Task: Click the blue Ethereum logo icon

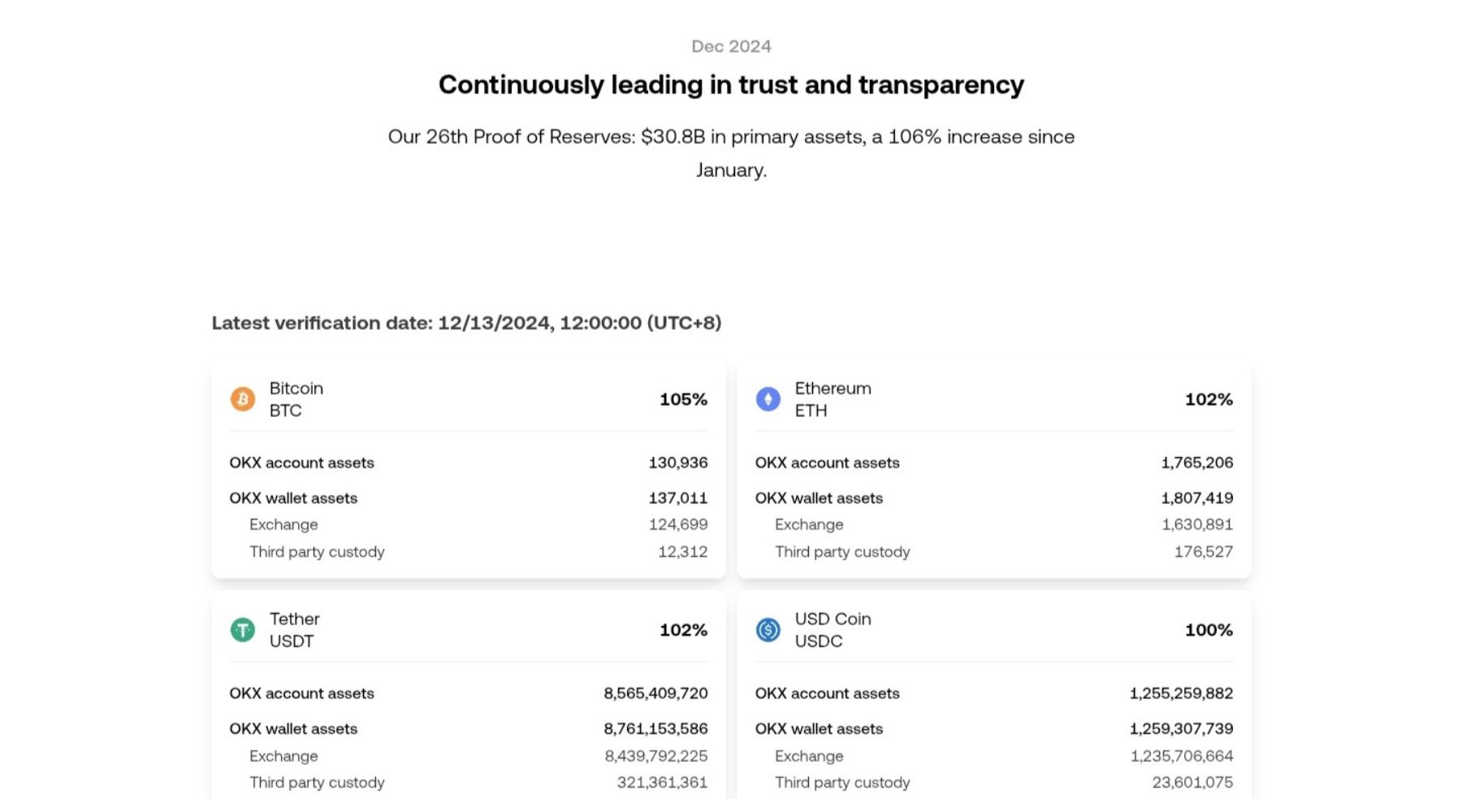Action: pos(768,400)
